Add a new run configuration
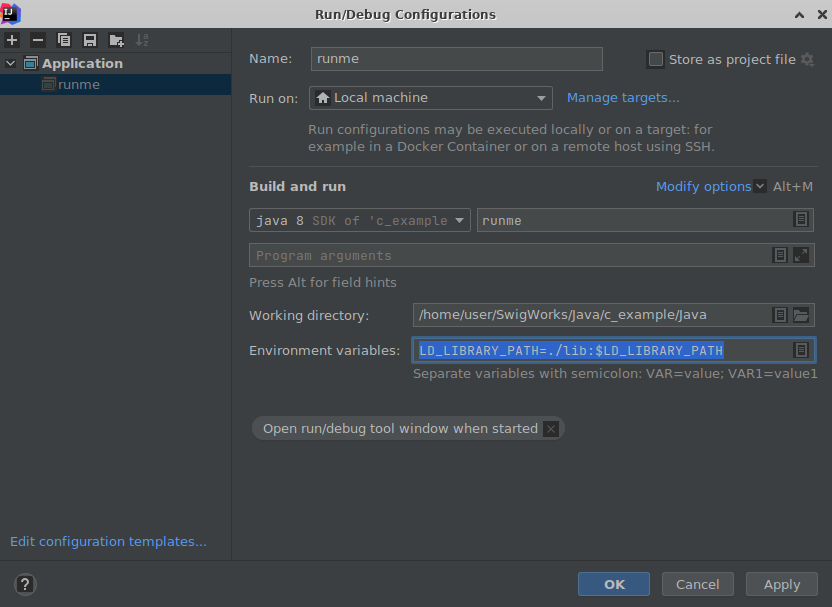 12,40
